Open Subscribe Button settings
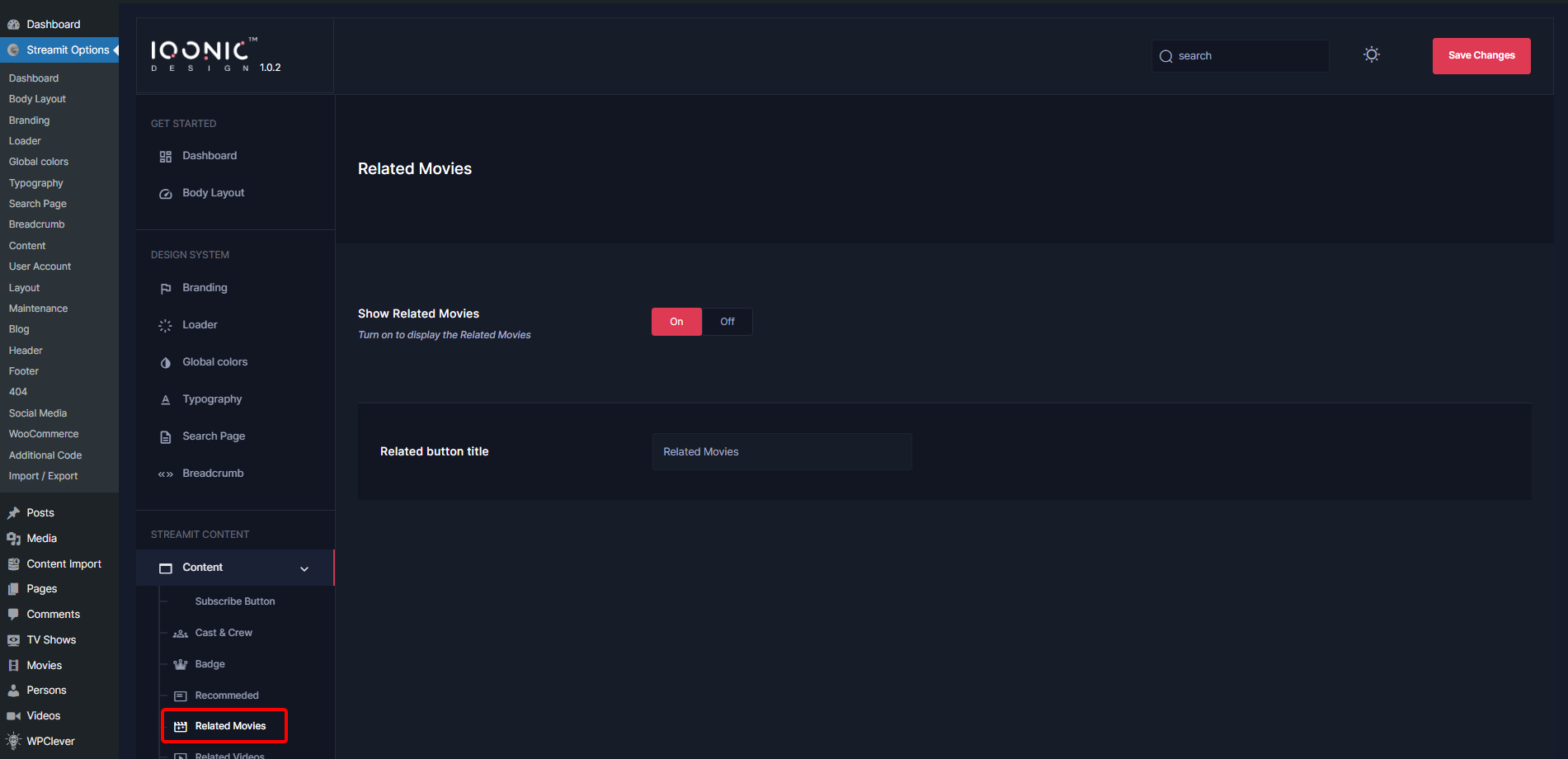 click(235, 601)
